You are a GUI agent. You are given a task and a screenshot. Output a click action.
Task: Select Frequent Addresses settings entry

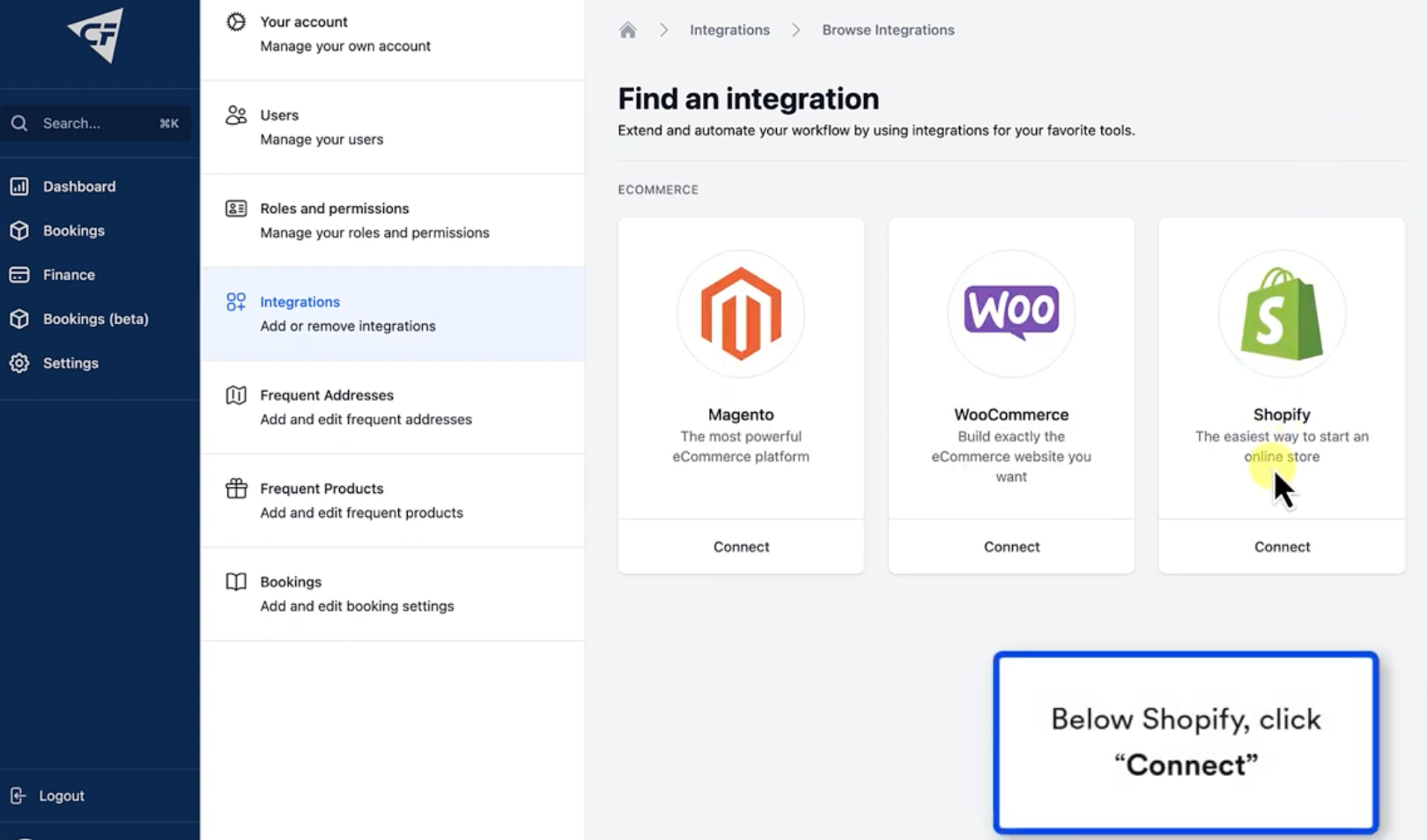[393, 407]
